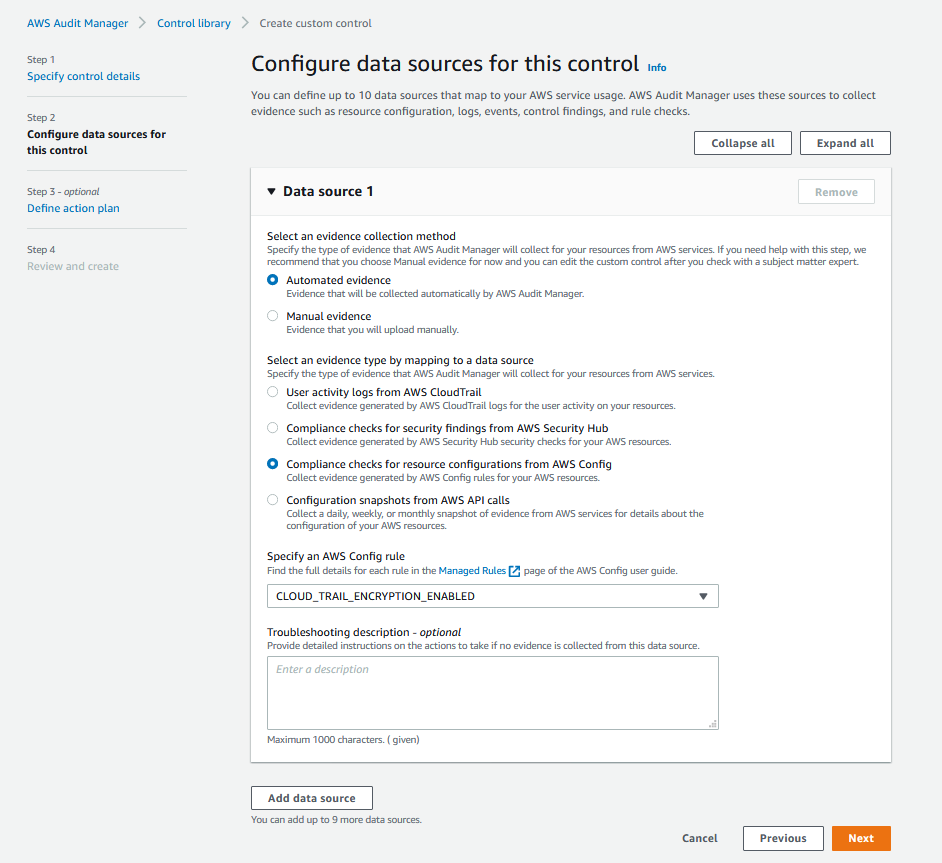
Task: Click Add data source button
Action: click(312, 798)
